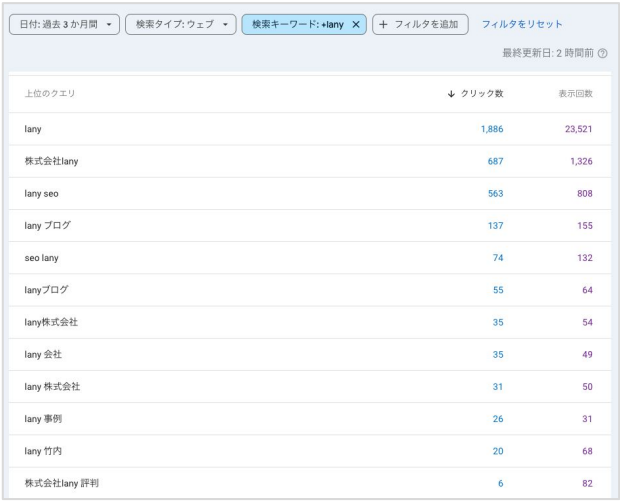Image resolution: width=620 pixels, height=502 pixels.
Task: Click the impressions value 82
Action: [x=587, y=483]
